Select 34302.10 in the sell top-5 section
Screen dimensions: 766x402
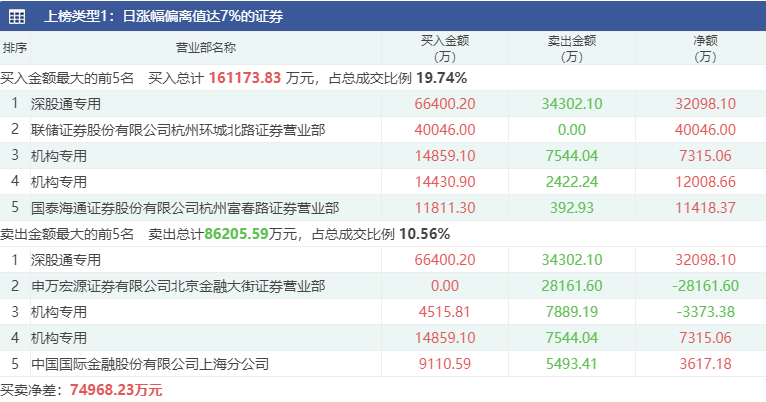(572, 260)
